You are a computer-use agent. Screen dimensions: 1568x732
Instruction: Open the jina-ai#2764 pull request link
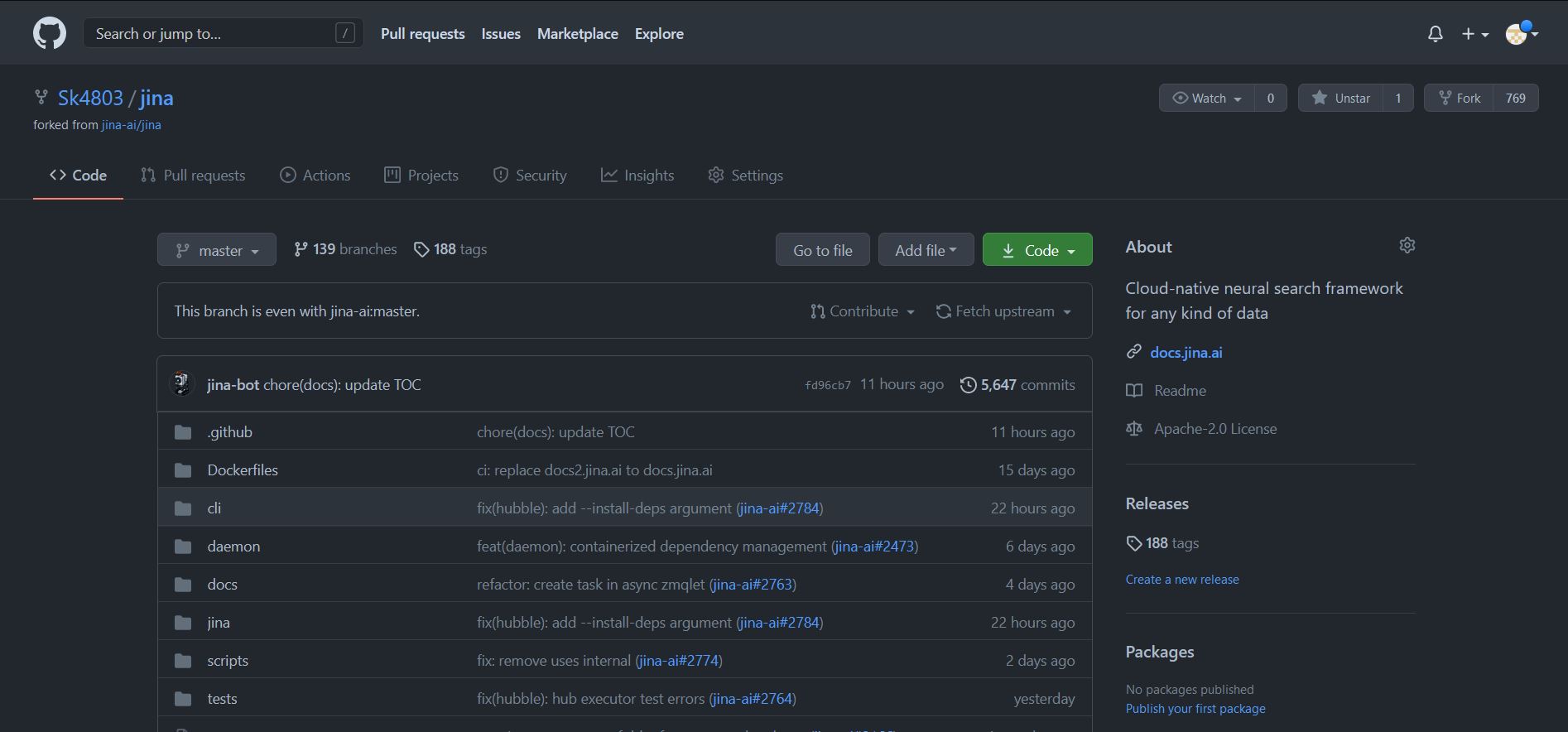coord(753,699)
